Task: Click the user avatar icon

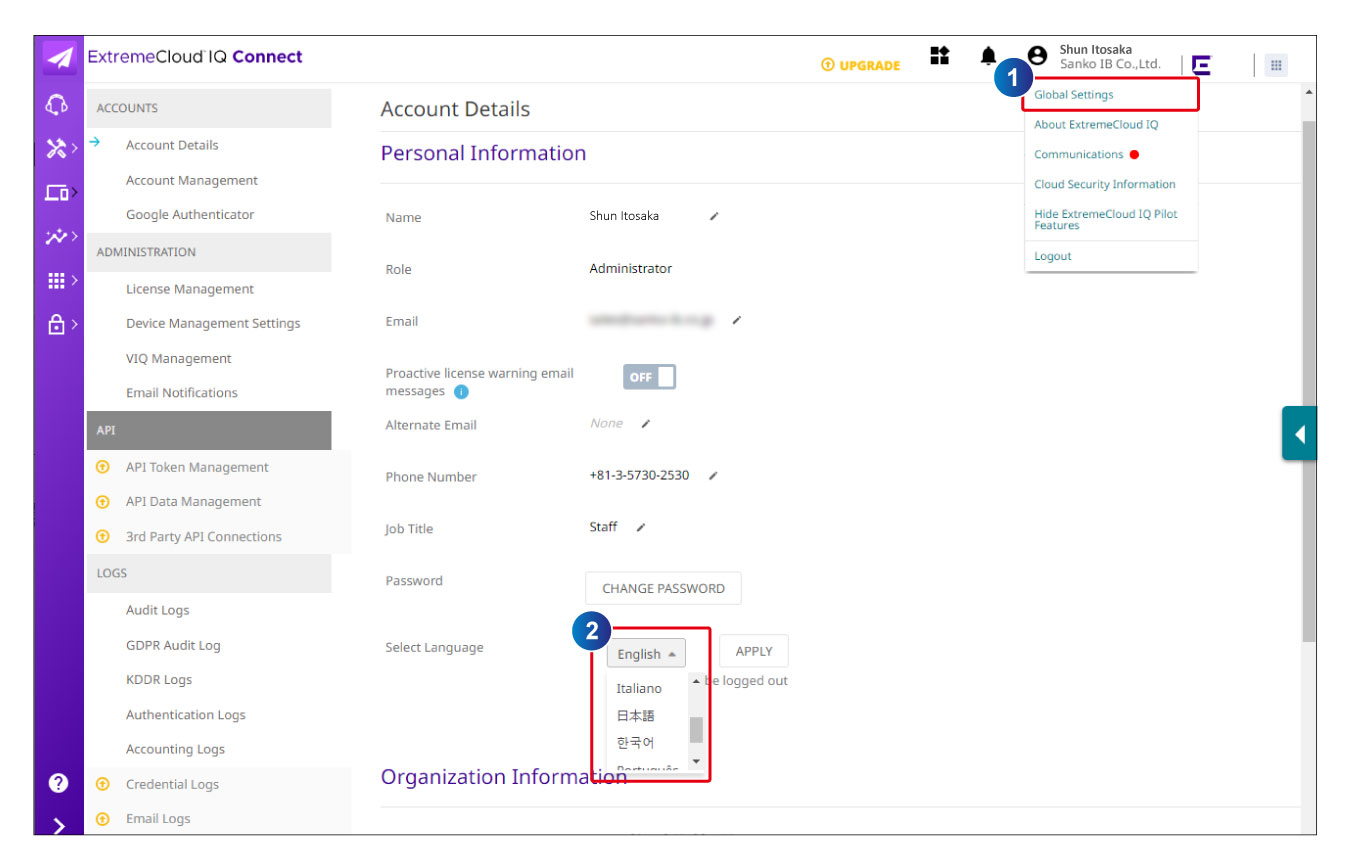Action: pyautogui.click(x=1038, y=56)
